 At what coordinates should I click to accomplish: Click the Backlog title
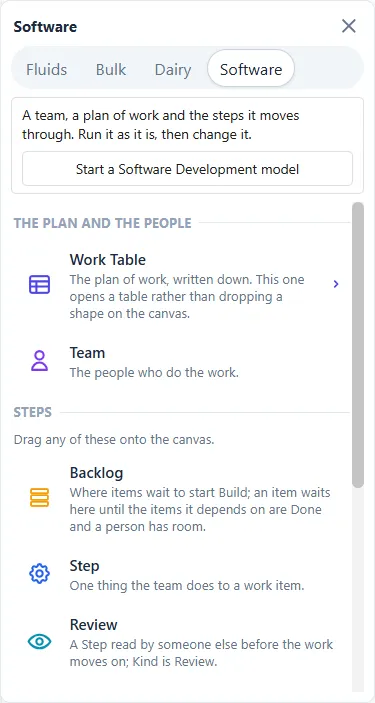96,473
